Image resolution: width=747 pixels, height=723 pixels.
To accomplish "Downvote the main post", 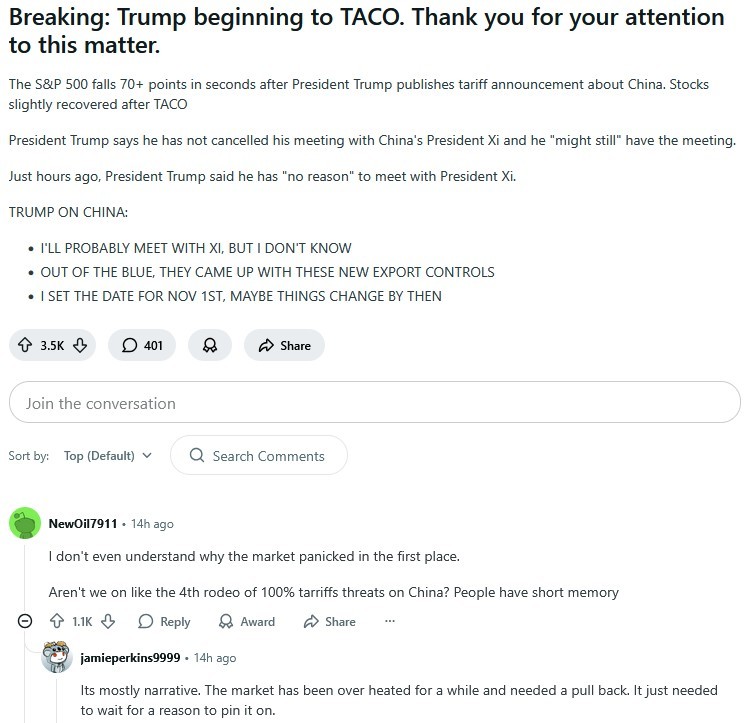I will [80, 345].
